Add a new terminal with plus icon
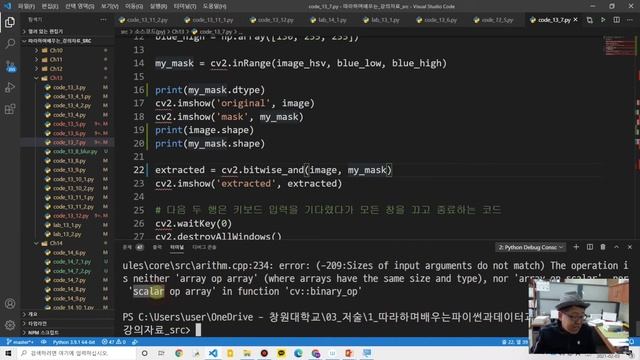 576,247
